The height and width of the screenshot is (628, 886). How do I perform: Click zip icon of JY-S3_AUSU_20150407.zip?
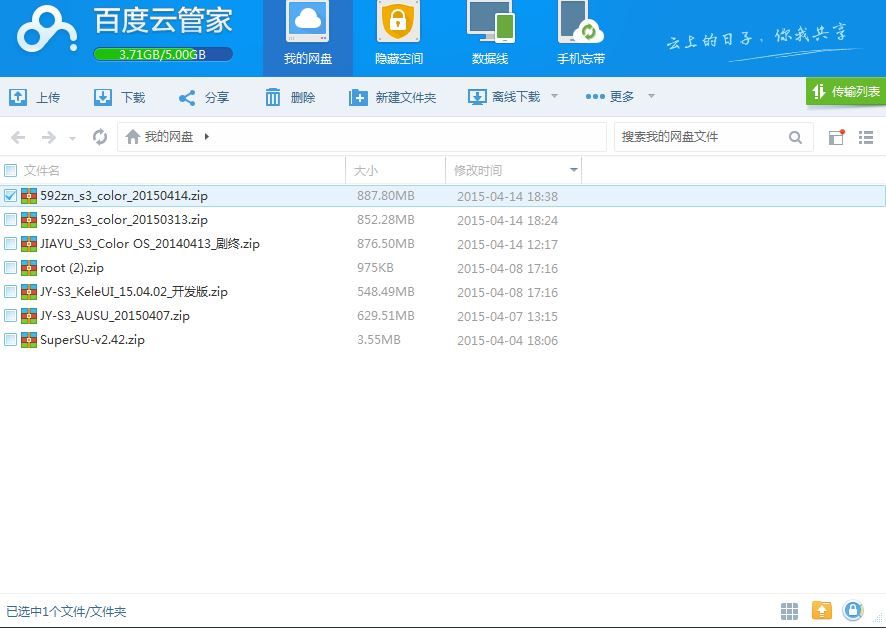pos(29,315)
